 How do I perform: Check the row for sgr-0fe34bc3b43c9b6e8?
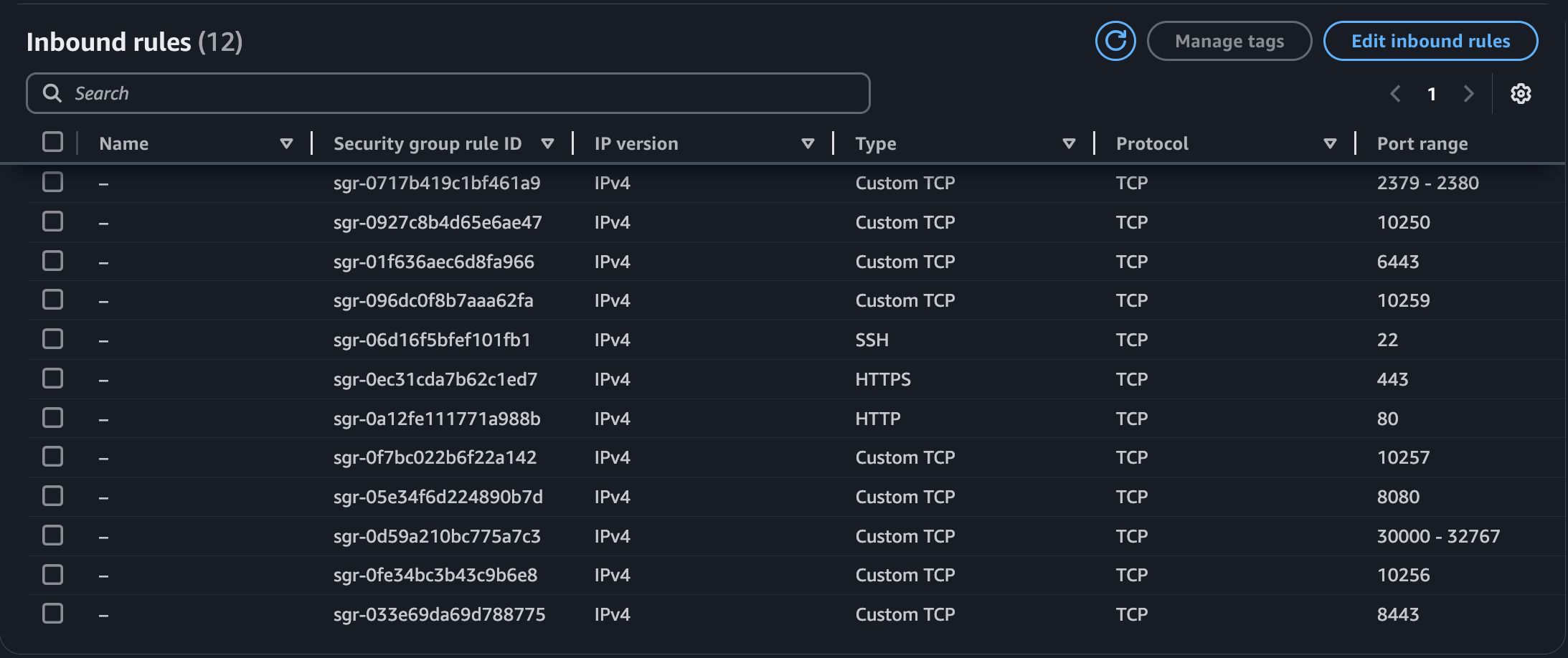(x=52, y=574)
